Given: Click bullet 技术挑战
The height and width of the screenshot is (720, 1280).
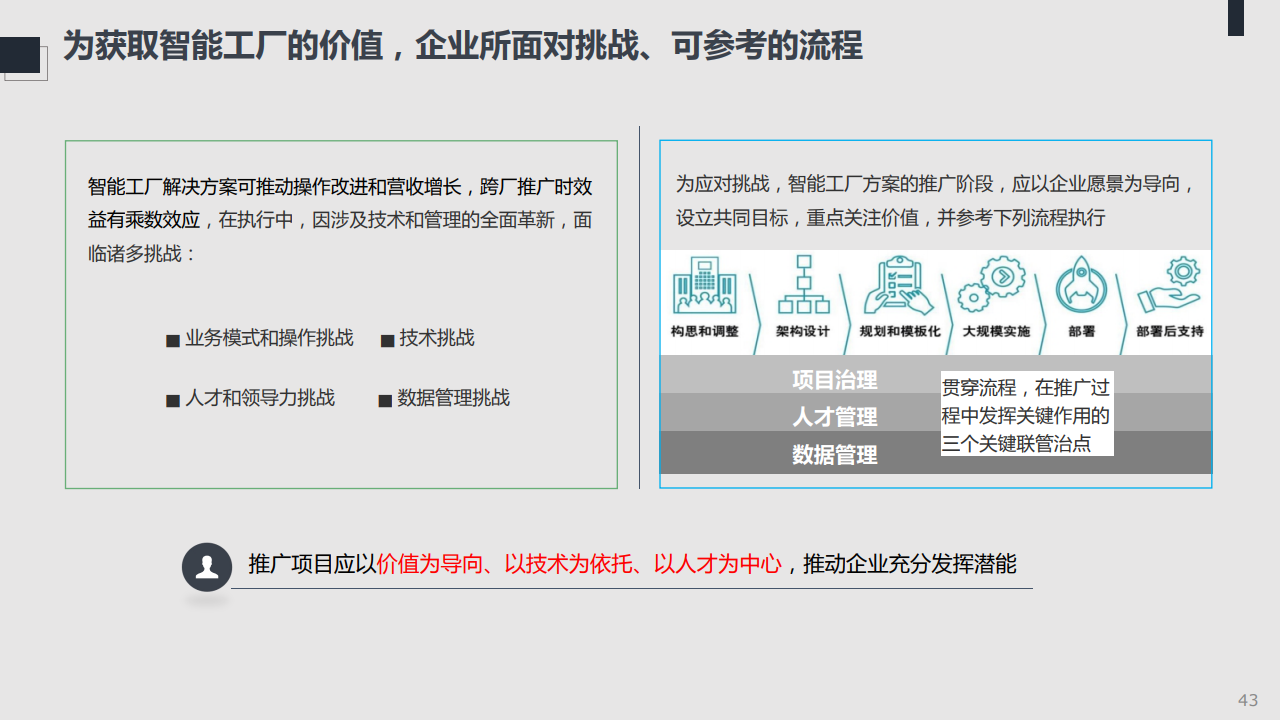Looking at the screenshot, I should [x=428, y=338].
